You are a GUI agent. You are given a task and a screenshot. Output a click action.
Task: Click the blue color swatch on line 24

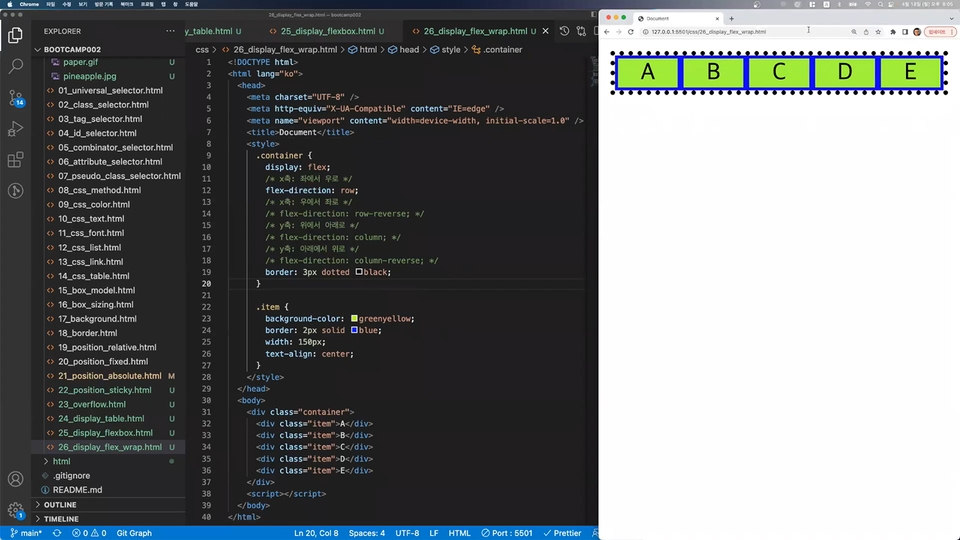354,330
